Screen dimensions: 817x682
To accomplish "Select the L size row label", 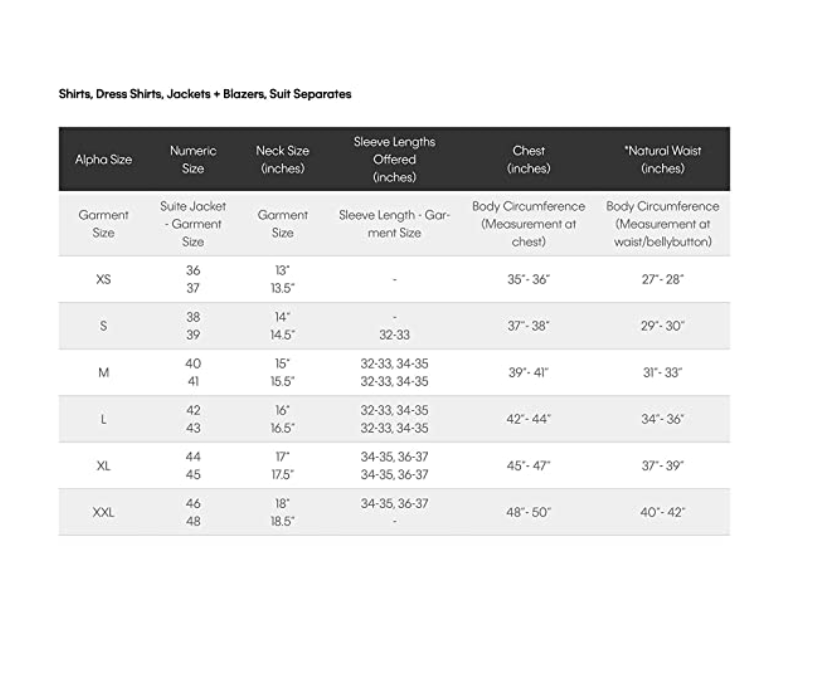I will coord(103,419).
